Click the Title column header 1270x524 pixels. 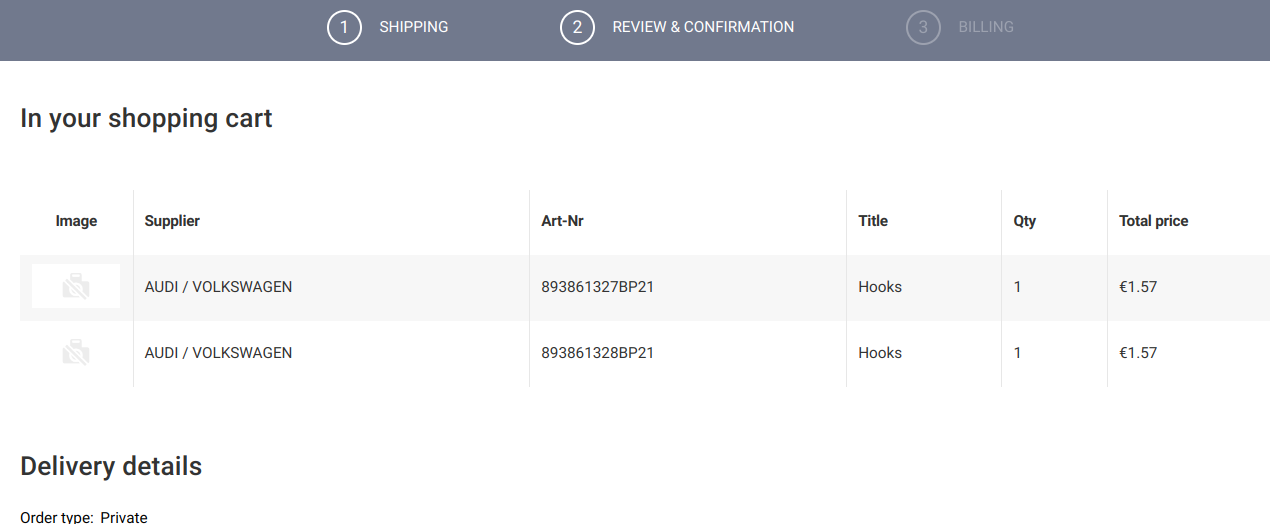coord(873,221)
